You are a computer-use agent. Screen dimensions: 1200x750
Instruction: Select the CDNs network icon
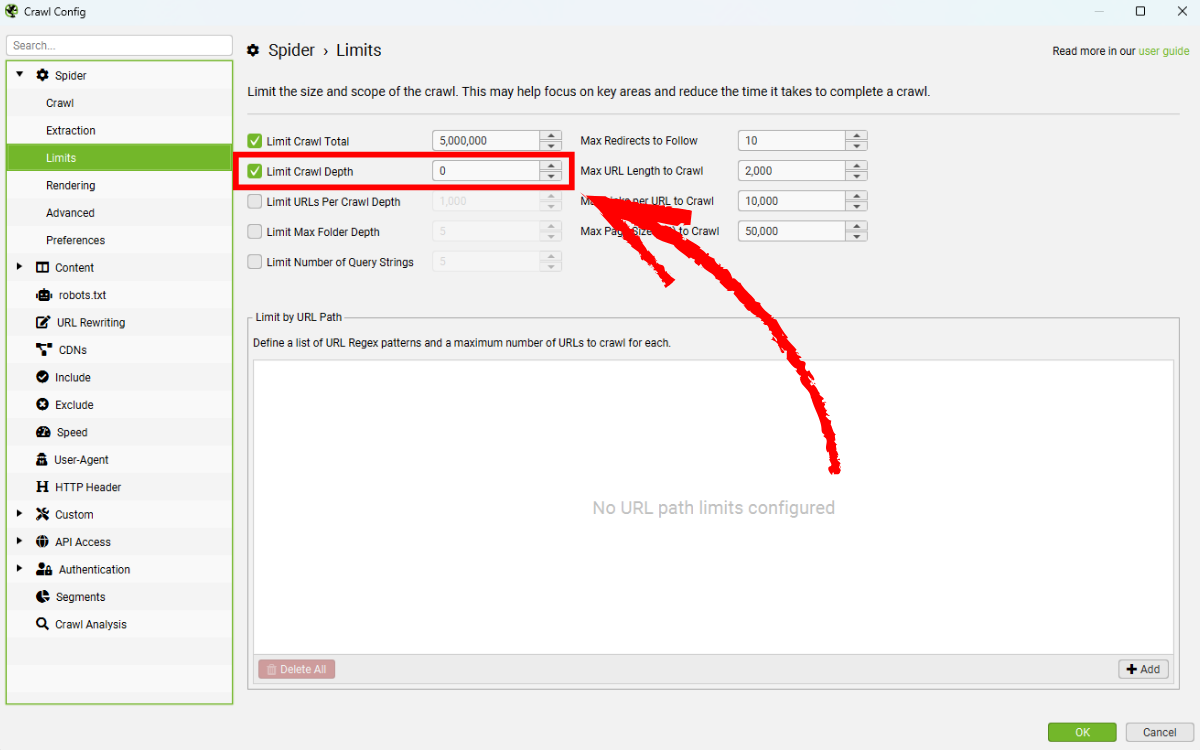(x=43, y=350)
